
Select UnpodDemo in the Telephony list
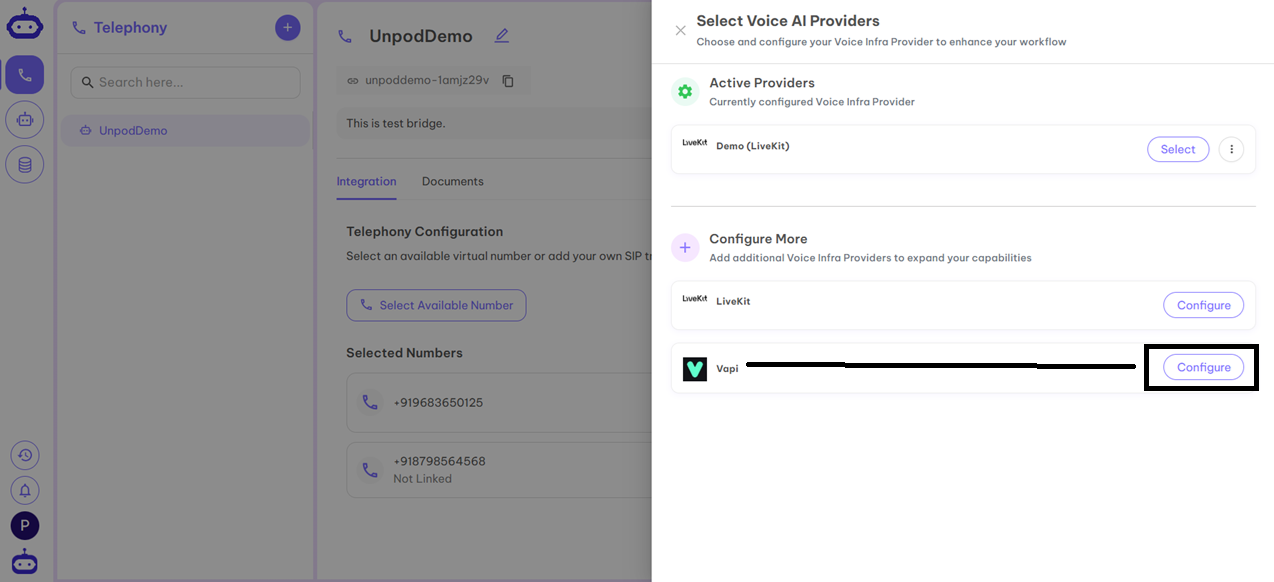point(133,131)
